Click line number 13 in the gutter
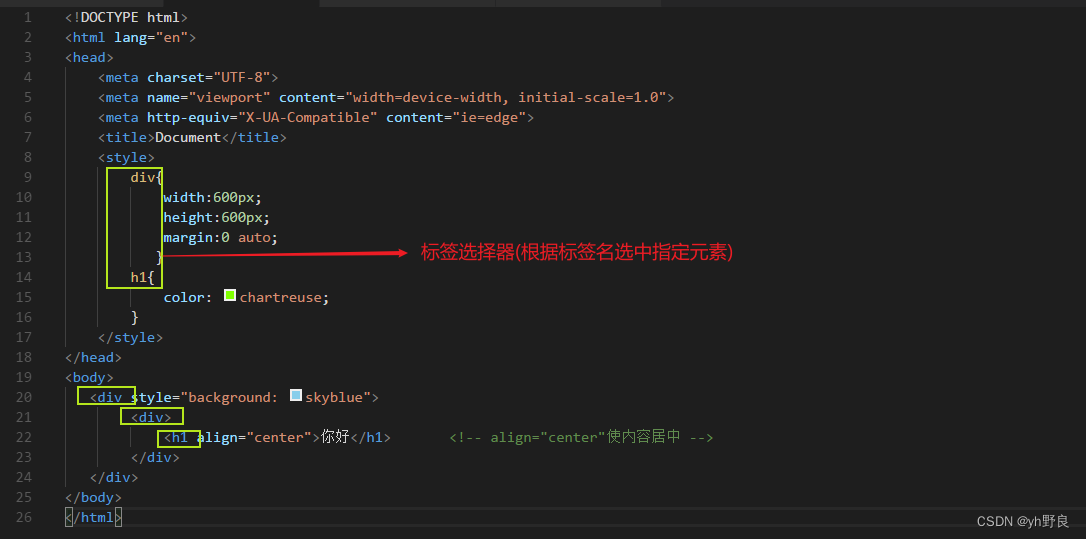1086x539 pixels. pos(24,257)
